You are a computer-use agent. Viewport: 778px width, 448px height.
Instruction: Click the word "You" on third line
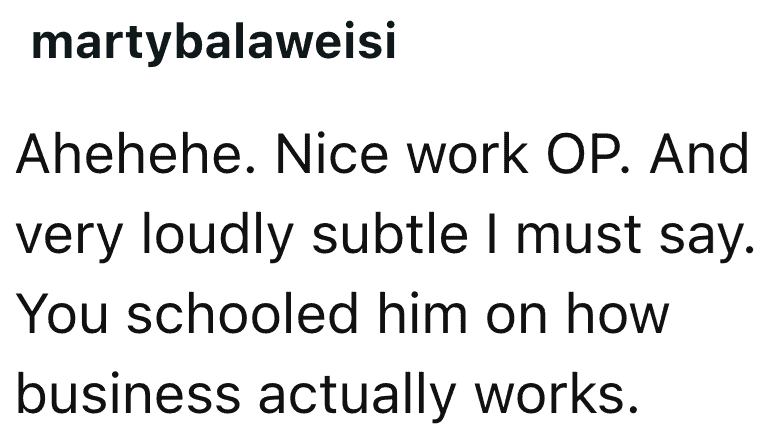pyautogui.click(x=62, y=314)
